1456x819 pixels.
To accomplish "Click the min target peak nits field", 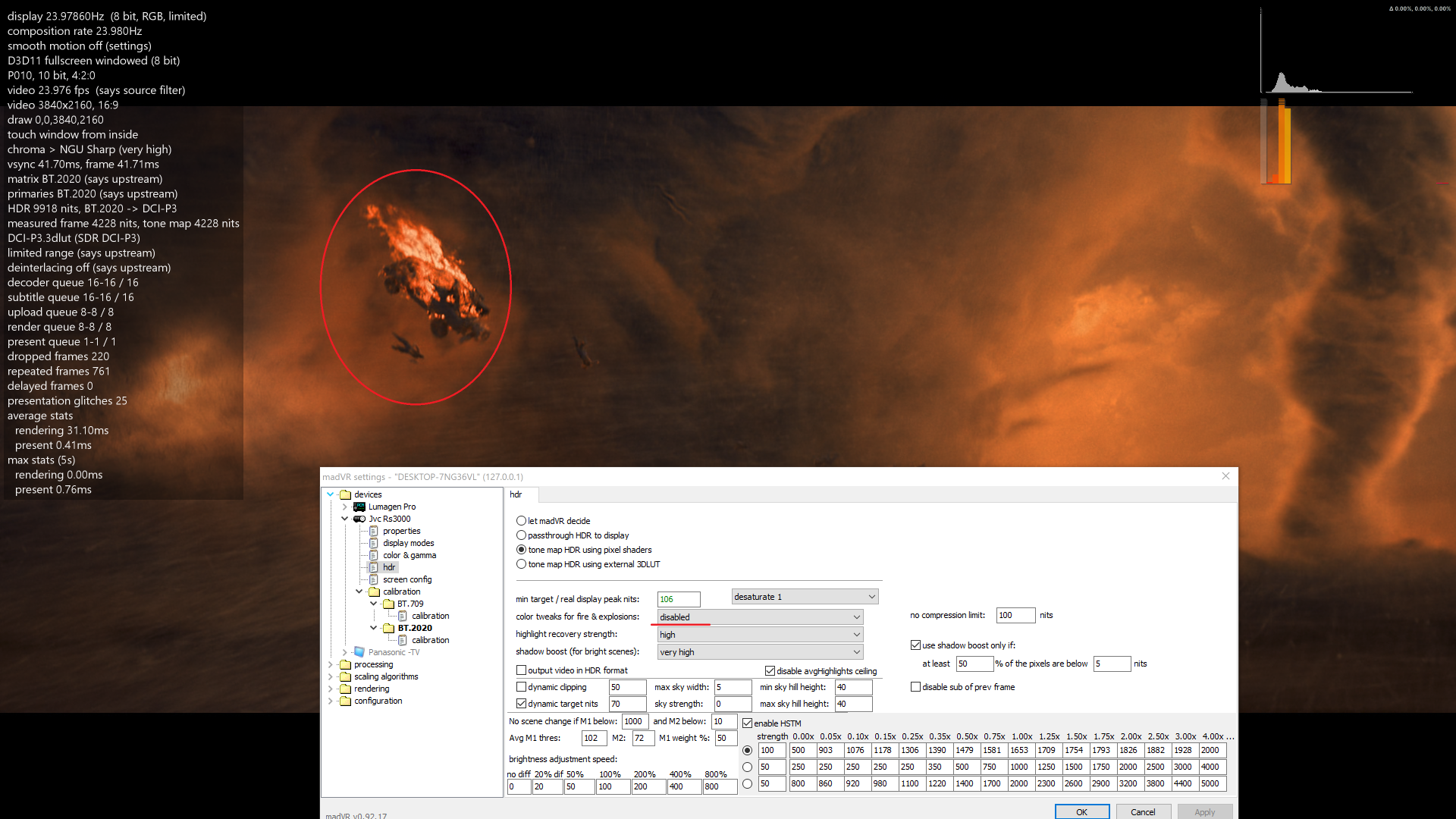I will [678, 599].
